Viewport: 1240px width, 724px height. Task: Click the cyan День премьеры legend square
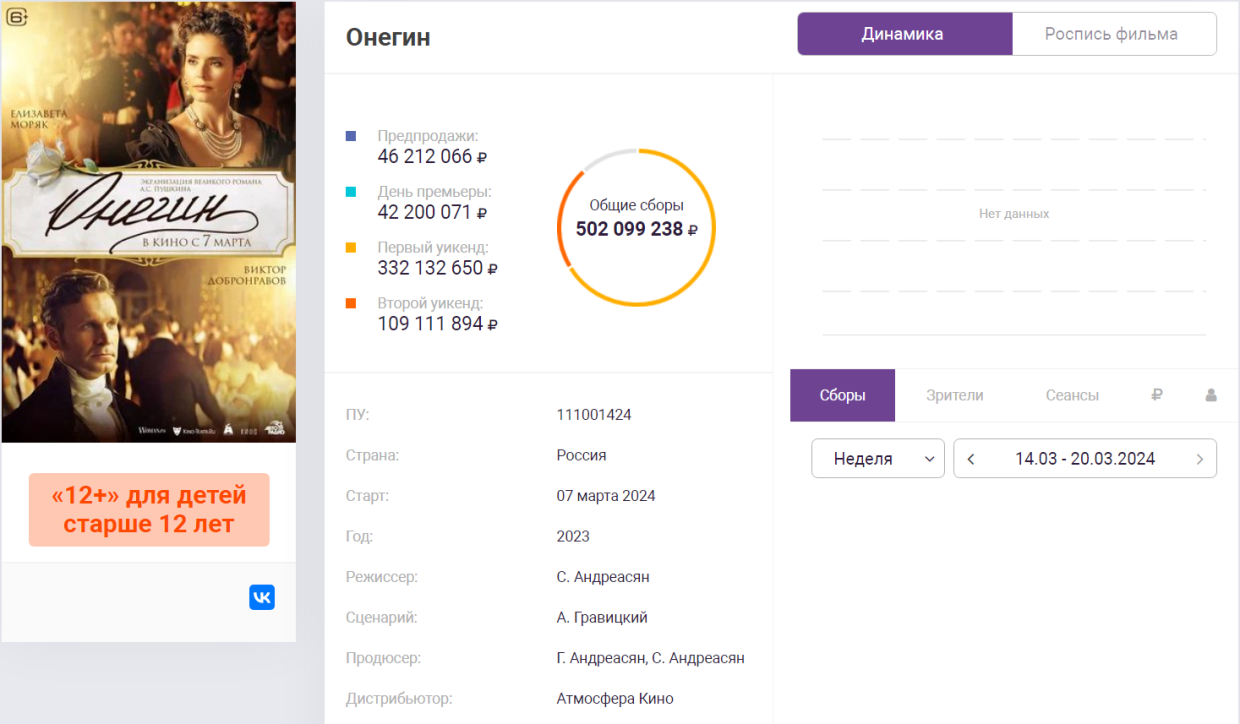tap(351, 191)
